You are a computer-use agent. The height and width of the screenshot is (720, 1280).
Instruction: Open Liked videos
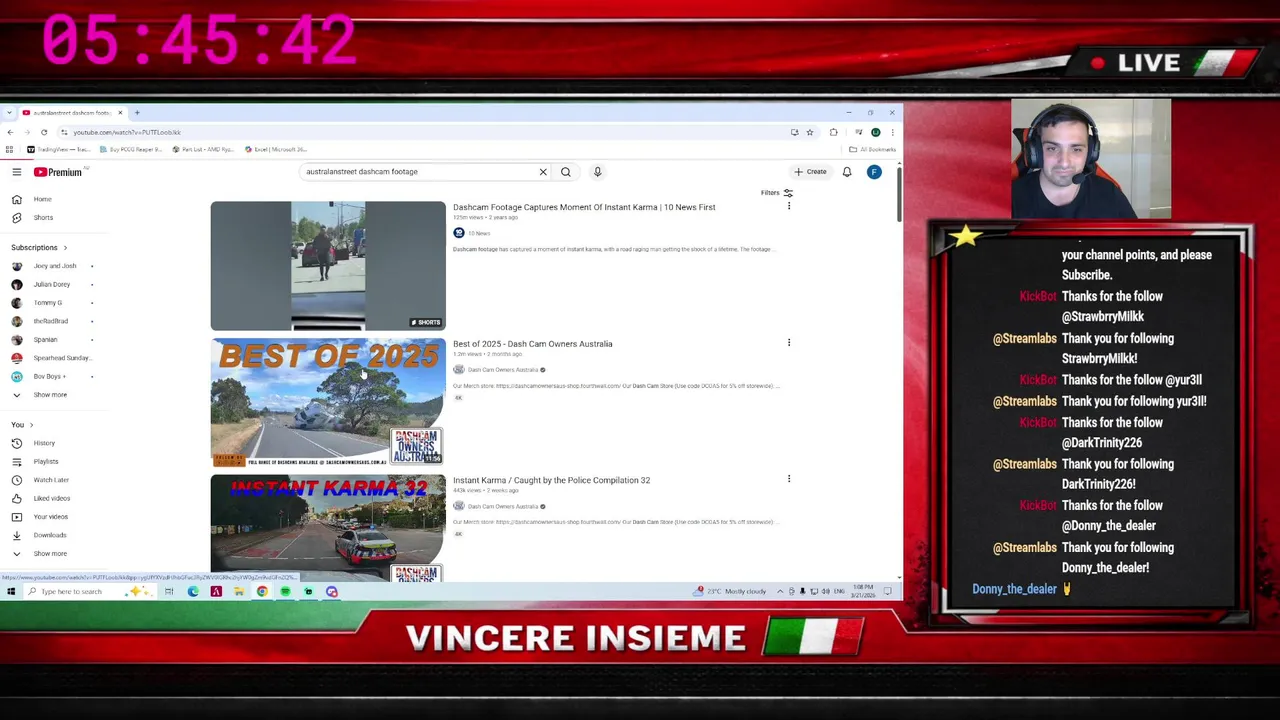(x=41, y=498)
